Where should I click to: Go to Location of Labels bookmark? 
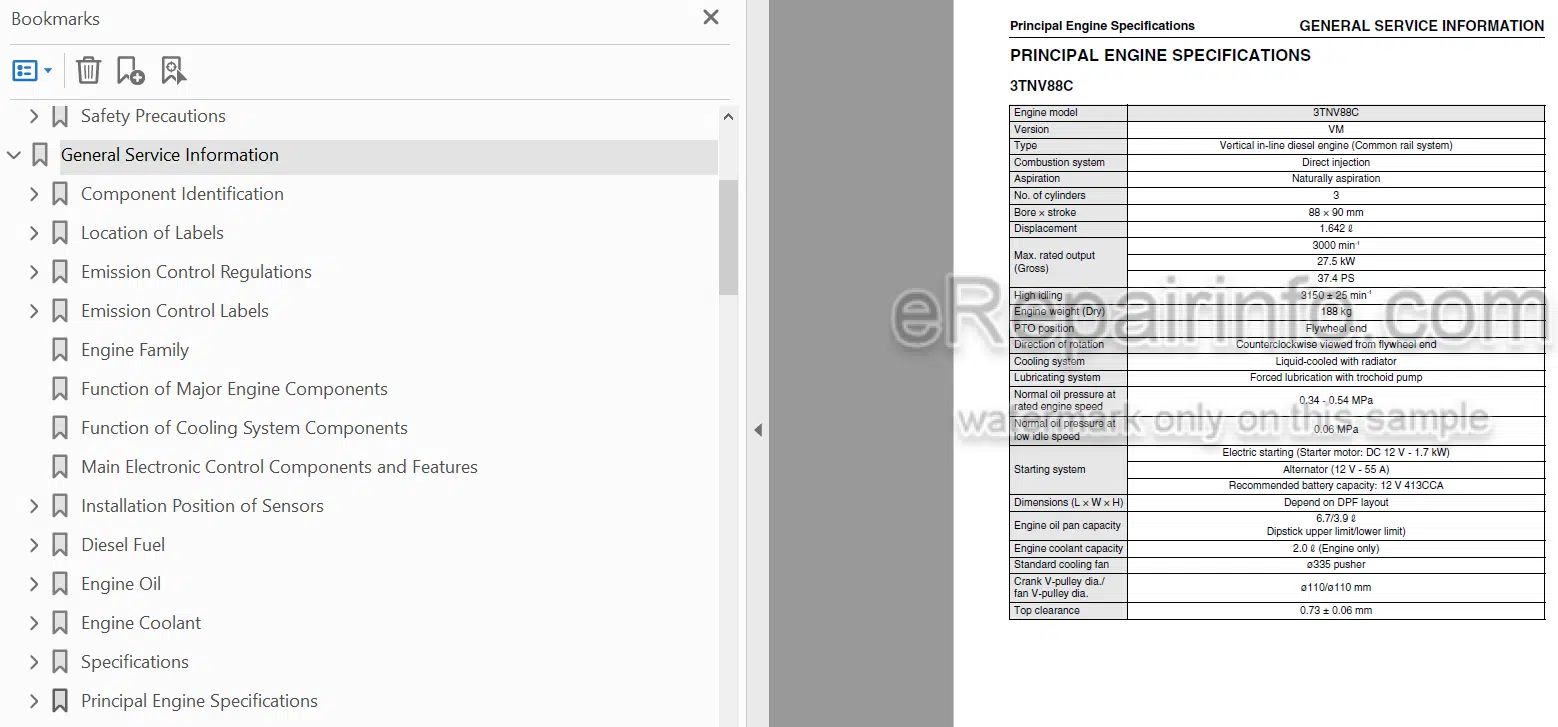152,233
